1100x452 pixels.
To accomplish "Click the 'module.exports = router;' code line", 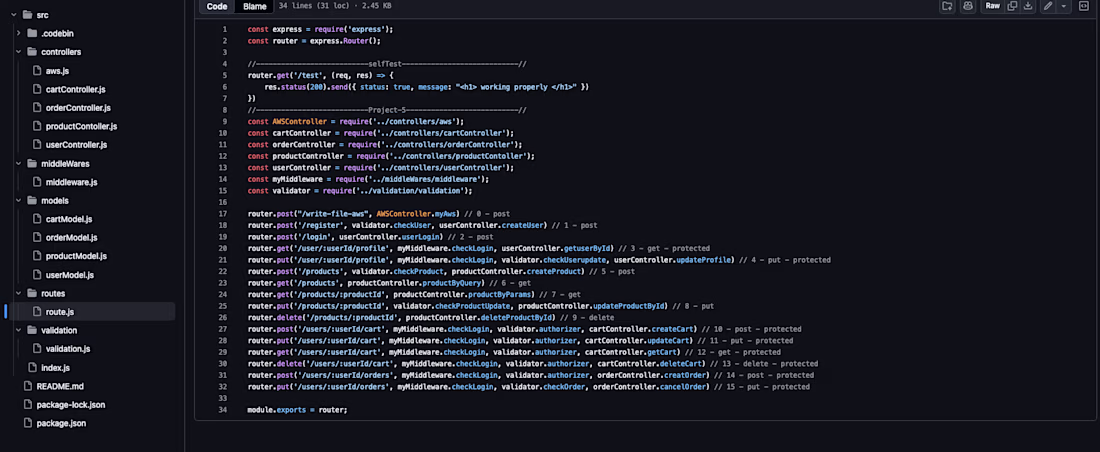I will pos(297,410).
